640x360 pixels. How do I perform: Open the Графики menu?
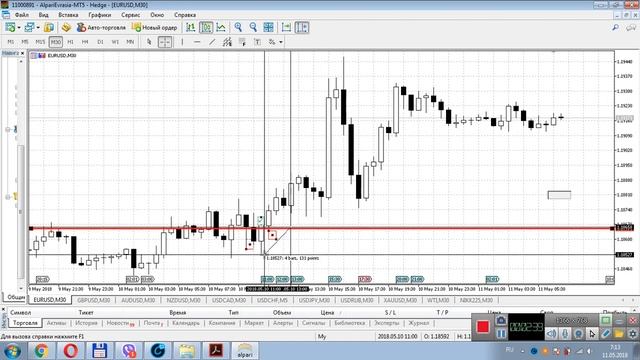(100, 15)
